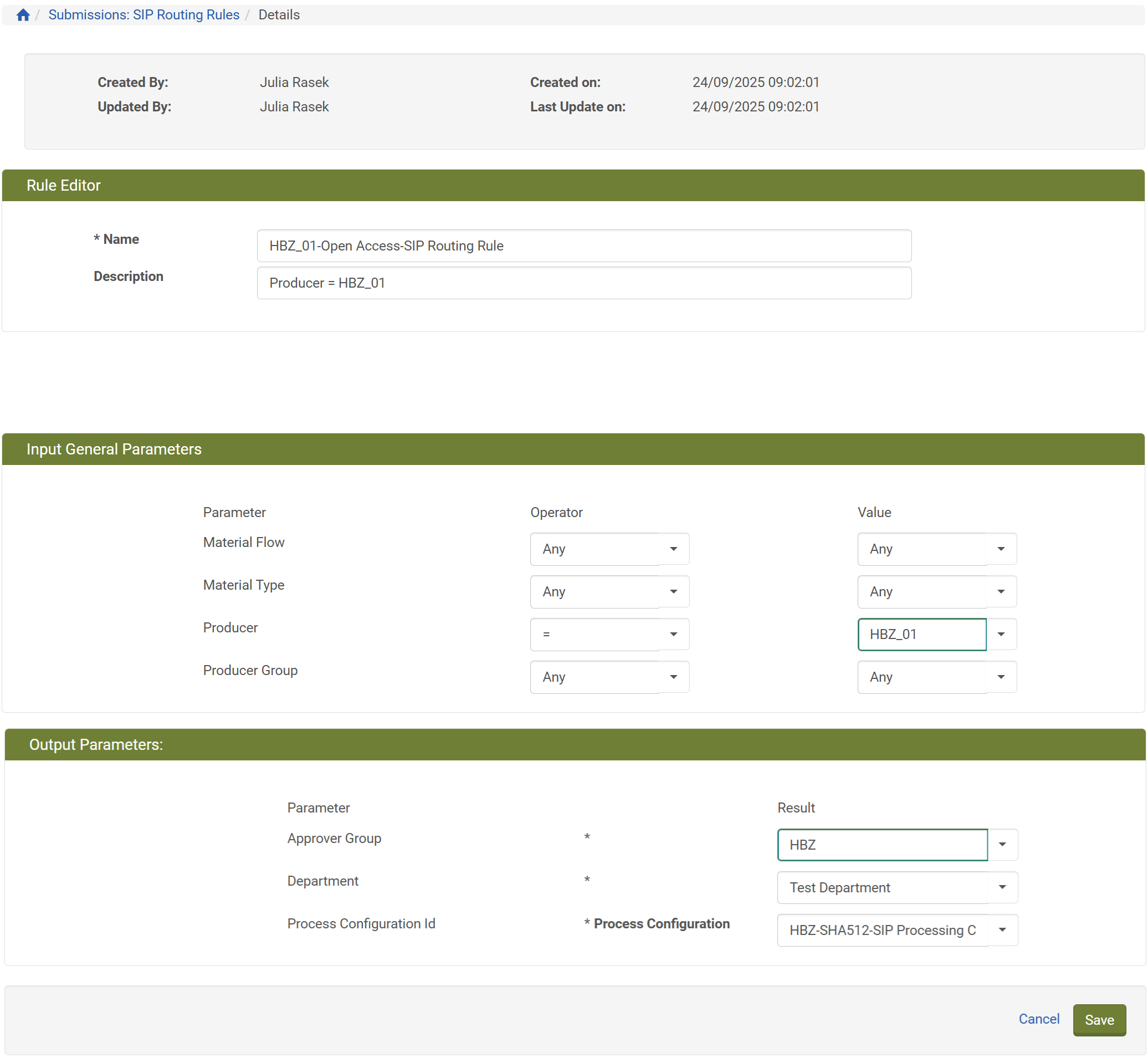Click the Save button
Image resolution: width=1148 pixels, height=1058 pixels.
(1099, 1020)
